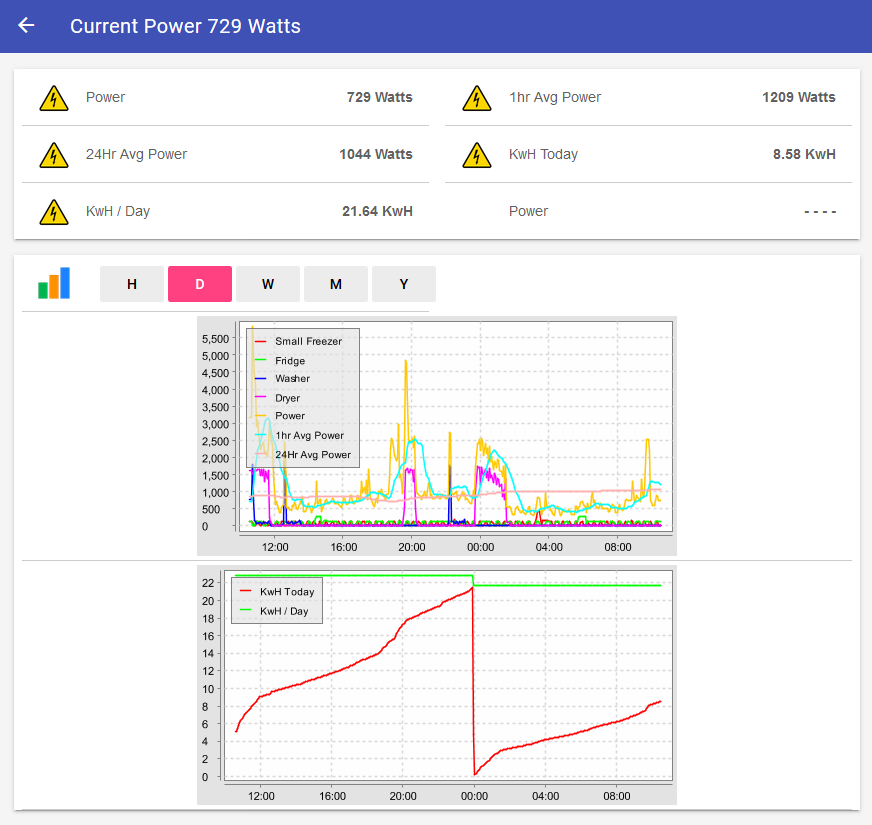872x825 pixels.
Task: Select the D daily range button
Action: [x=200, y=284]
